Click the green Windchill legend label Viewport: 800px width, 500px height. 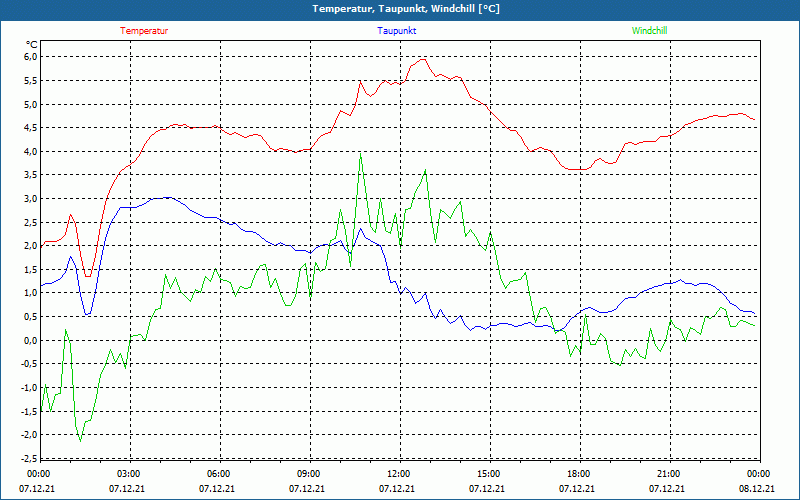click(649, 31)
